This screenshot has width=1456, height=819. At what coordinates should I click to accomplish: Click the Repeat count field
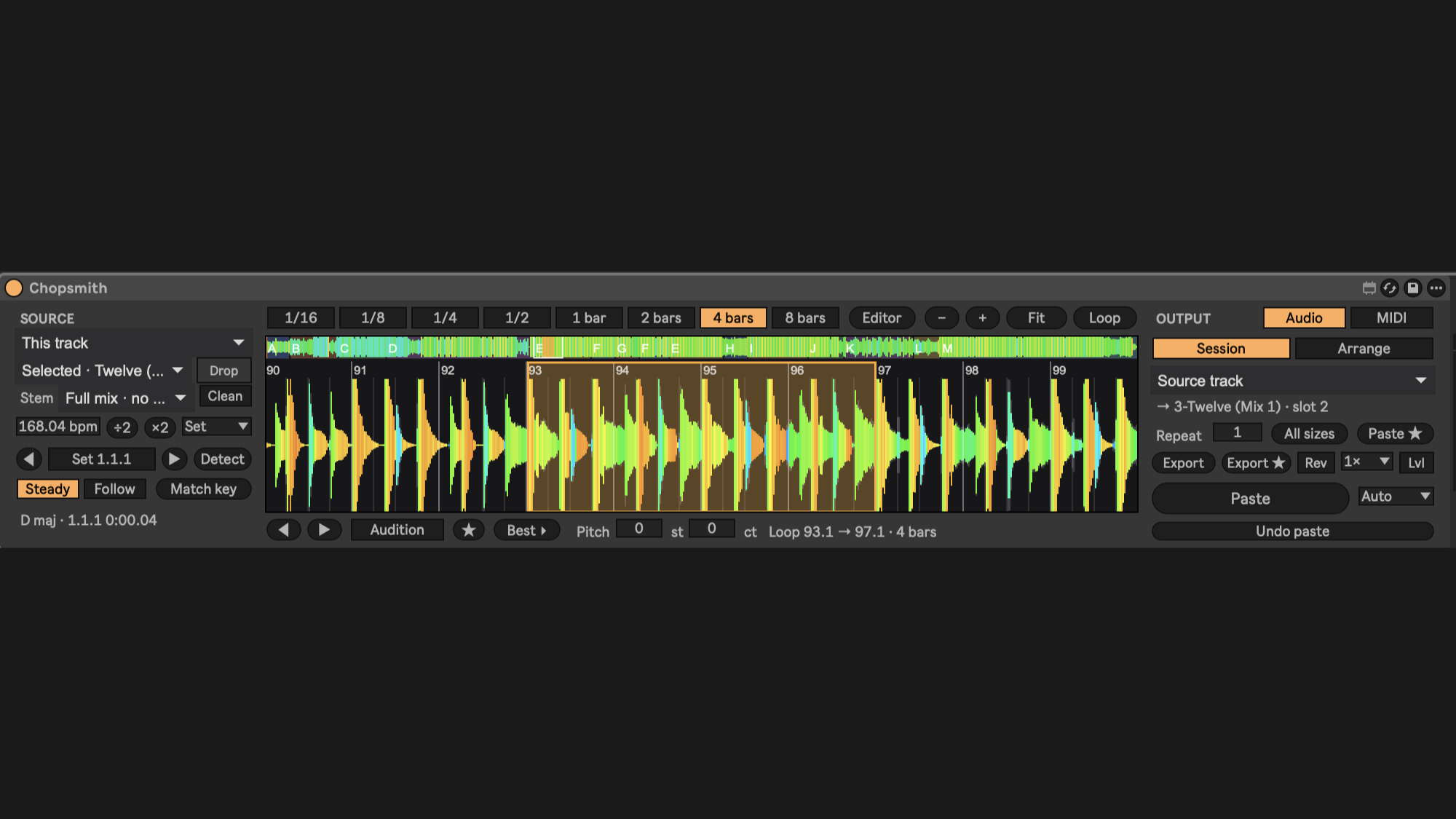click(1237, 432)
